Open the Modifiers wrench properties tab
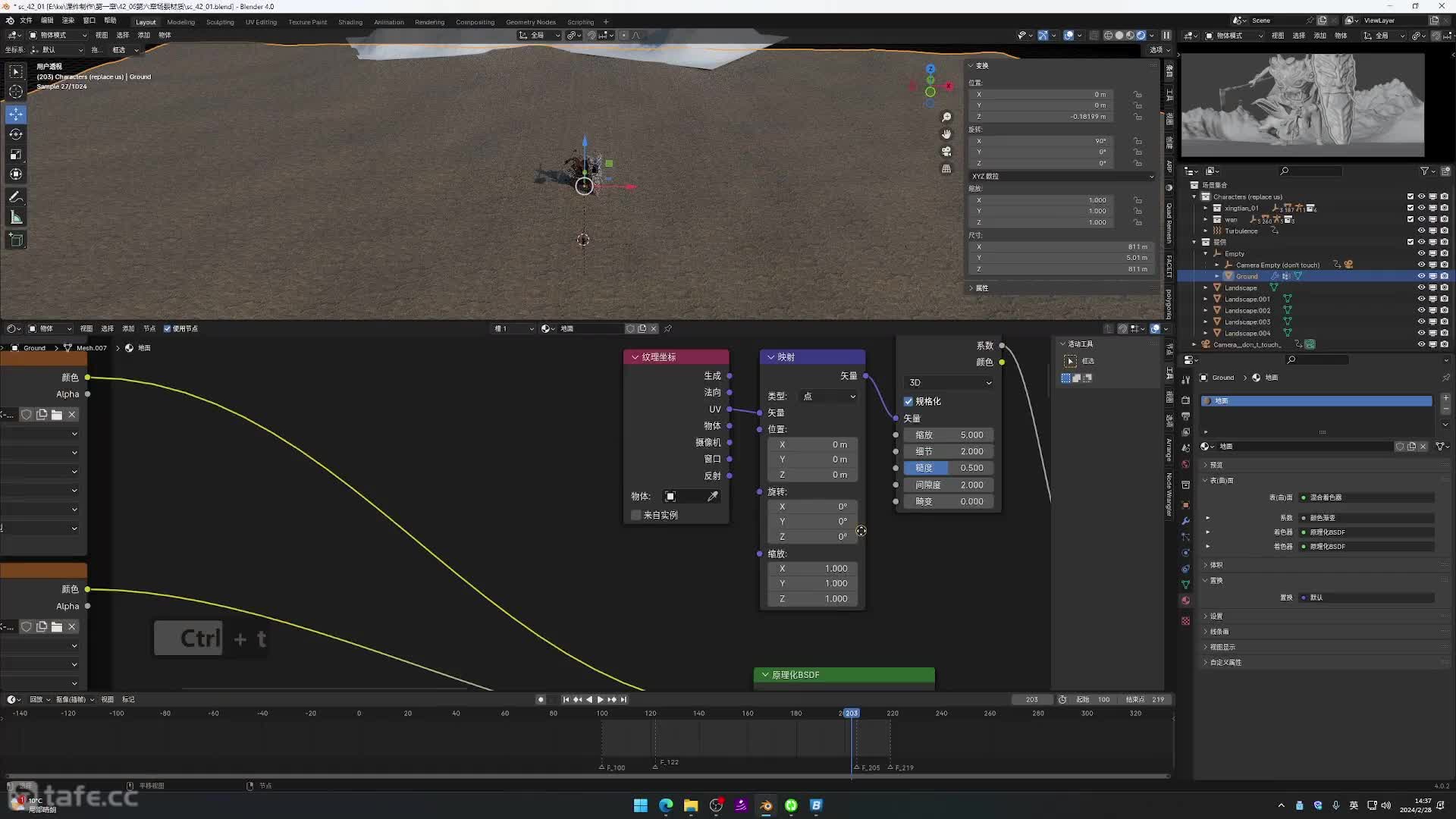The width and height of the screenshot is (1456, 819). (x=1186, y=521)
